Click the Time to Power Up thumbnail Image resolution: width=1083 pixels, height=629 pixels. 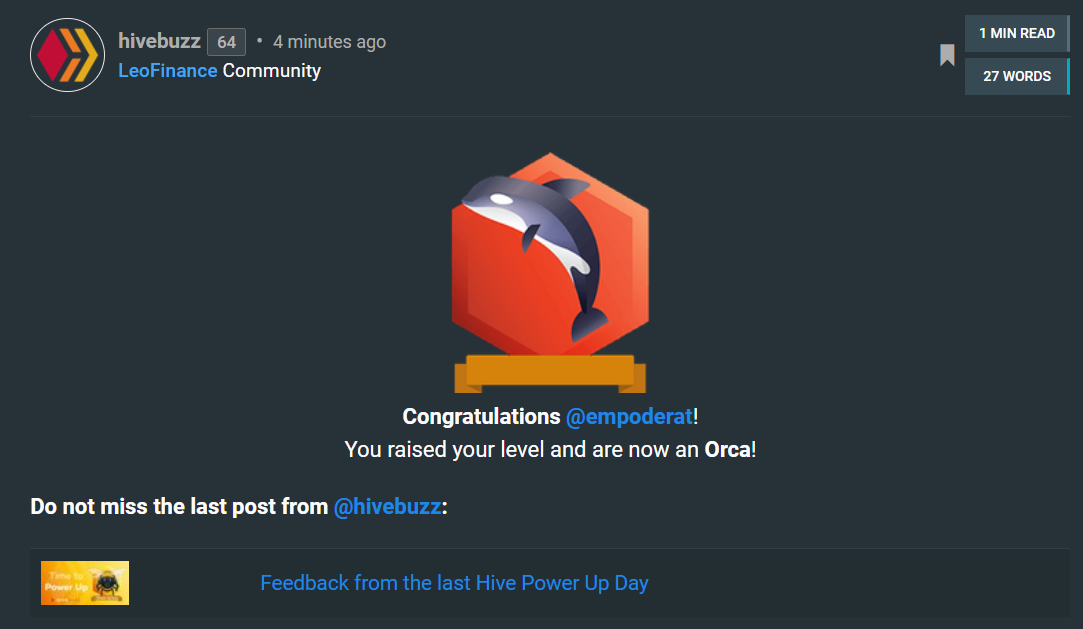(85, 583)
